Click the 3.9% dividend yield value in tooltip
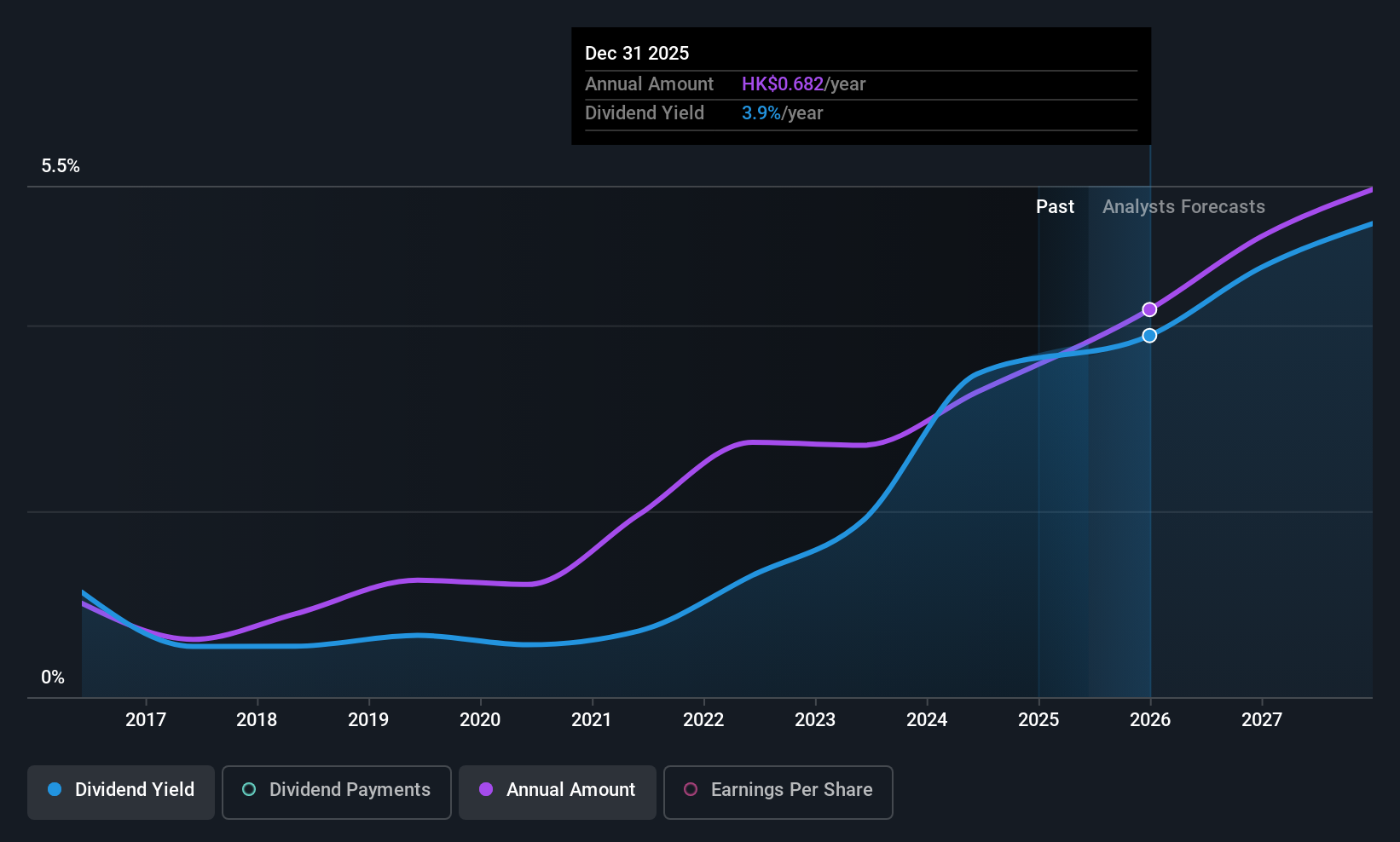 (x=761, y=113)
